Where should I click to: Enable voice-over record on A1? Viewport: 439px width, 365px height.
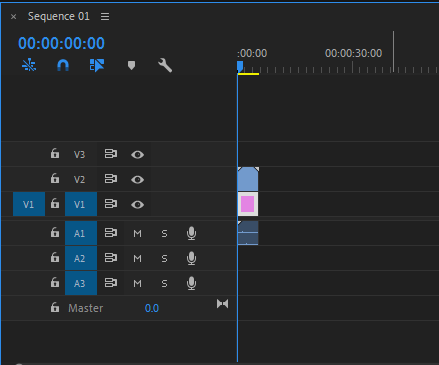pyautogui.click(x=191, y=233)
